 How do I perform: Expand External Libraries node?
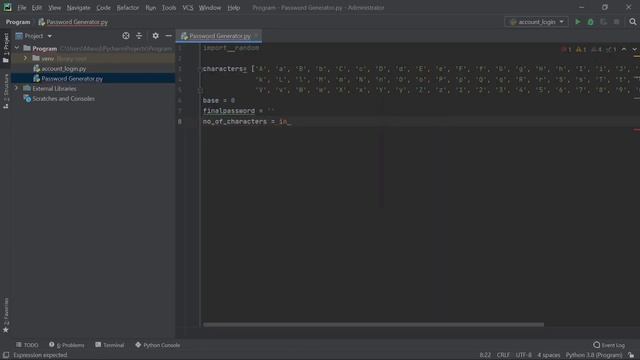click(x=17, y=88)
